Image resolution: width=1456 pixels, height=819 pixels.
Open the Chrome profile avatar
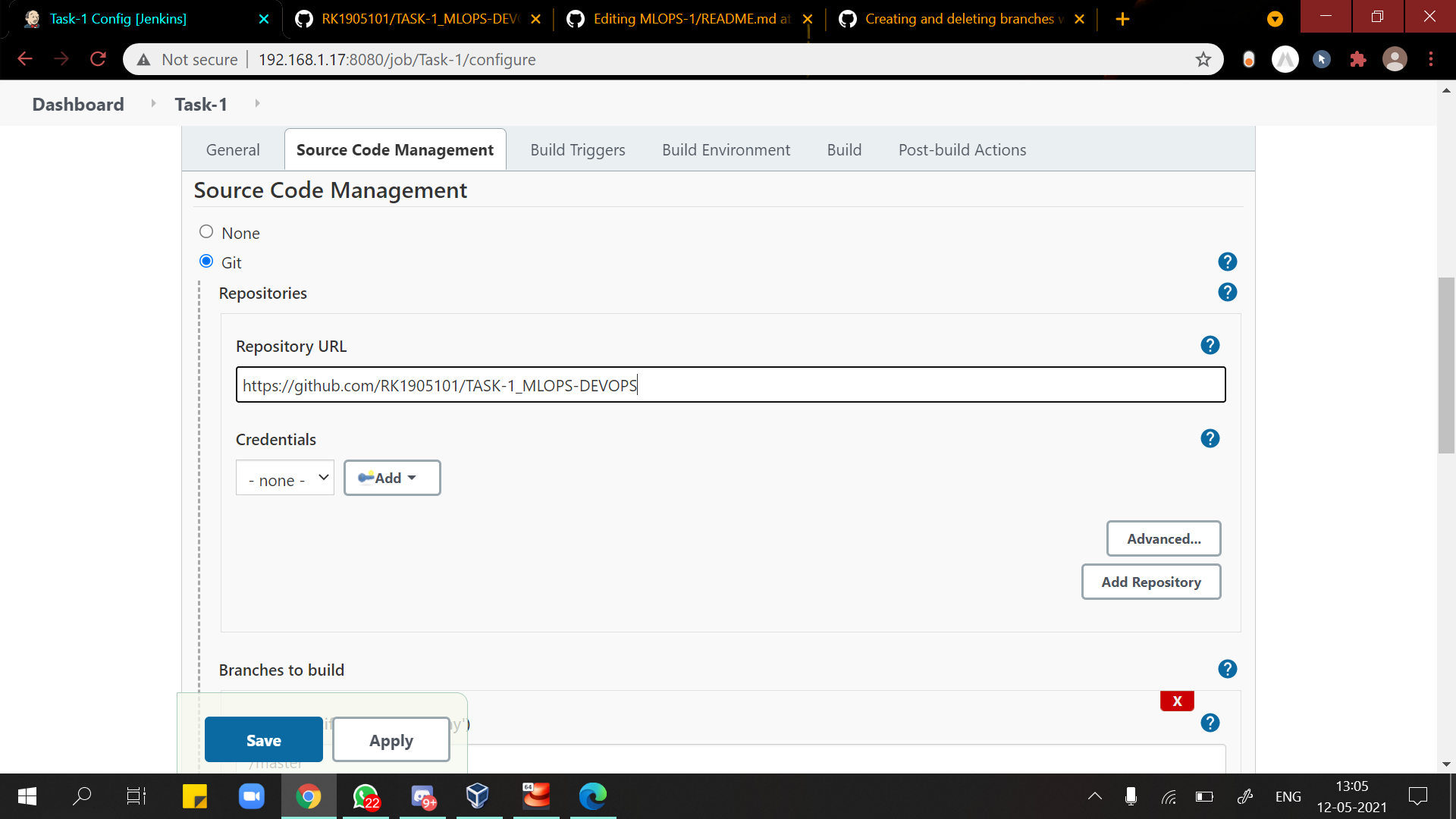click(1395, 59)
